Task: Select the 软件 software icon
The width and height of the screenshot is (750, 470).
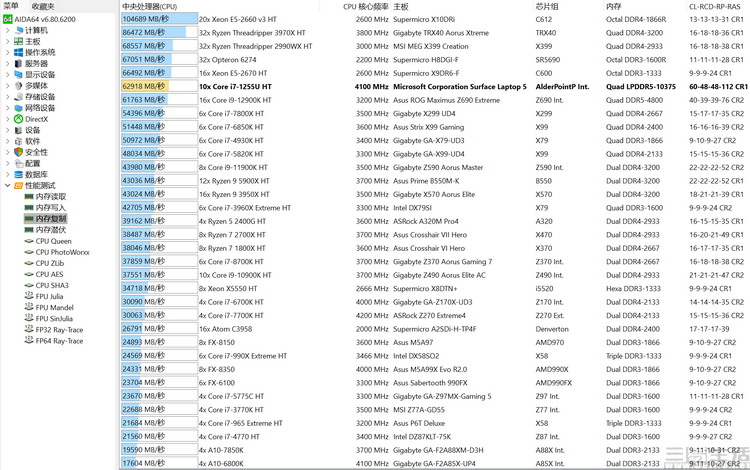Action: (x=19, y=141)
